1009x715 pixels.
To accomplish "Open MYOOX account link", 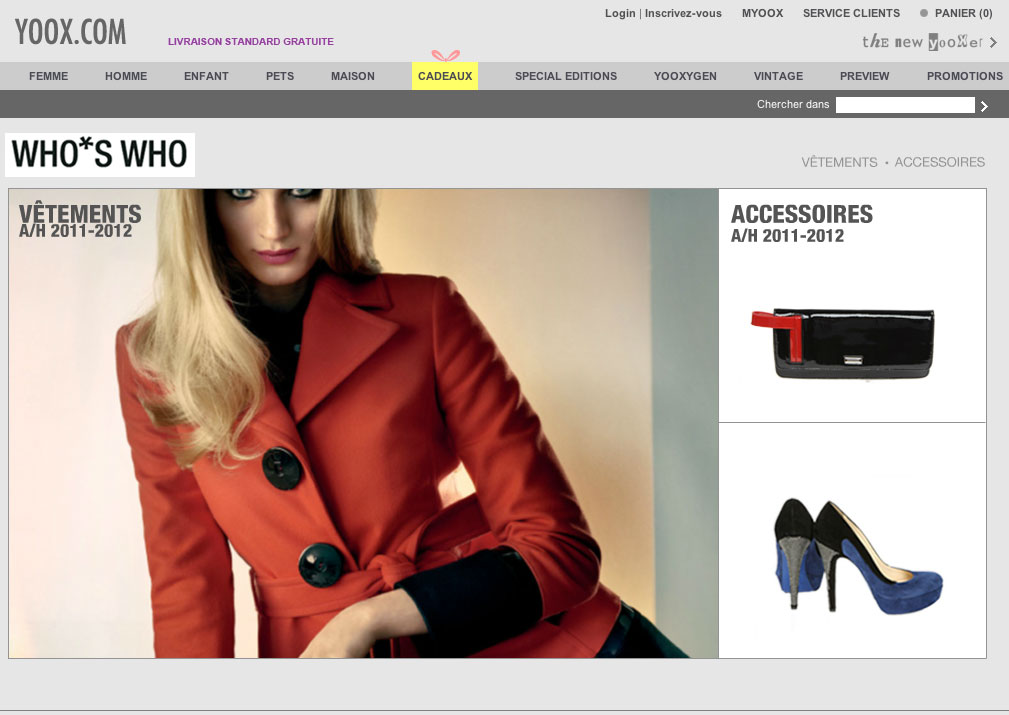I will click(763, 13).
